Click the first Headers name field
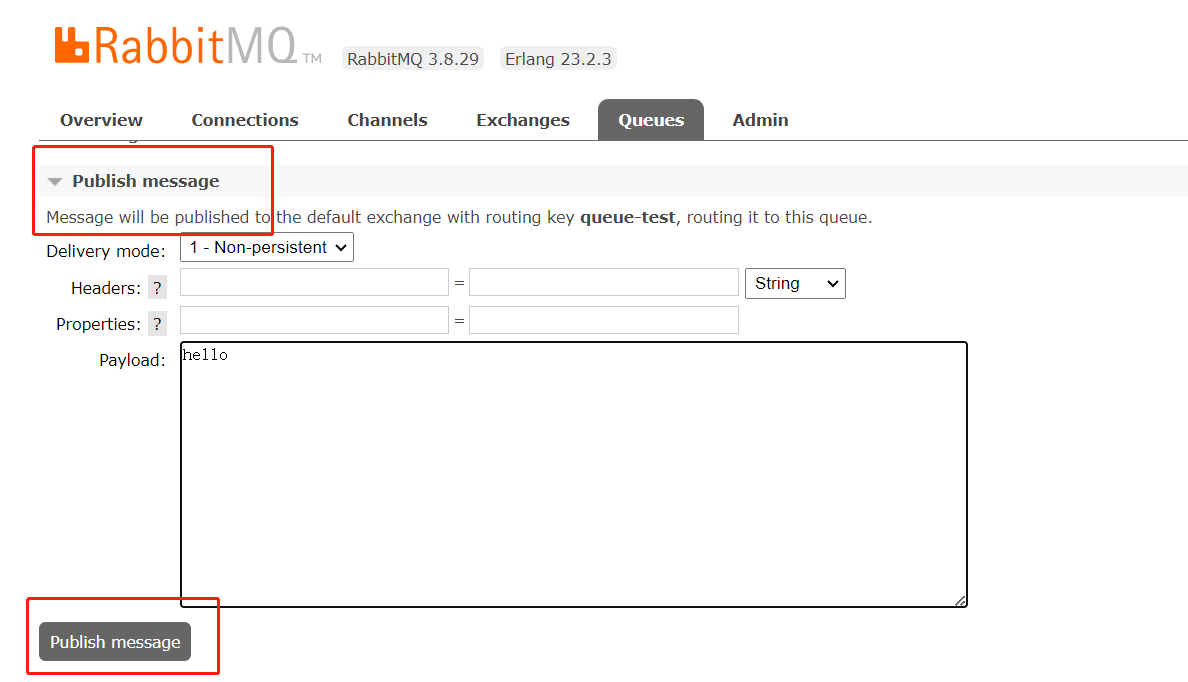Image resolution: width=1188 pixels, height=682 pixels. click(x=313, y=282)
